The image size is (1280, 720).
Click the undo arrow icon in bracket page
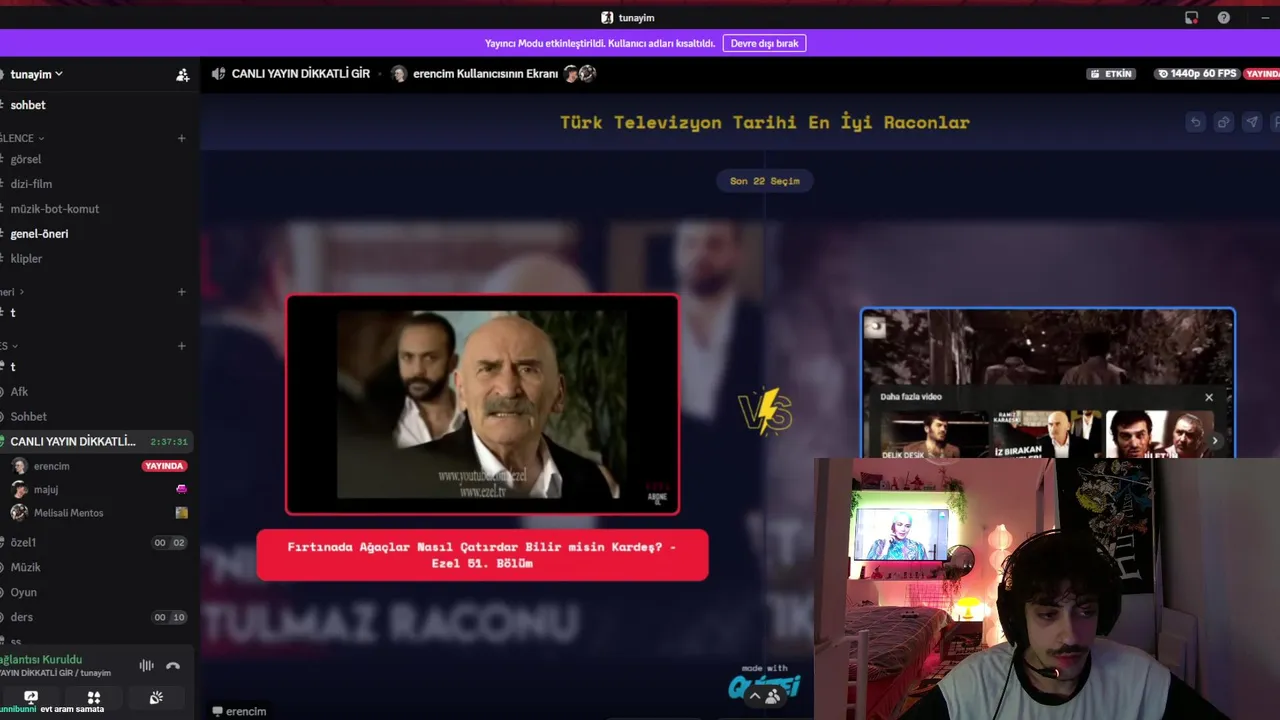click(x=1195, y=122)
